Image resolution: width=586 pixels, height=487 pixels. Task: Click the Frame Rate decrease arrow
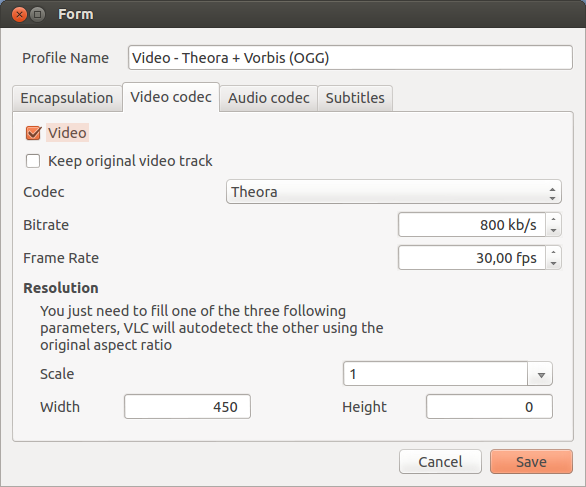553,263
